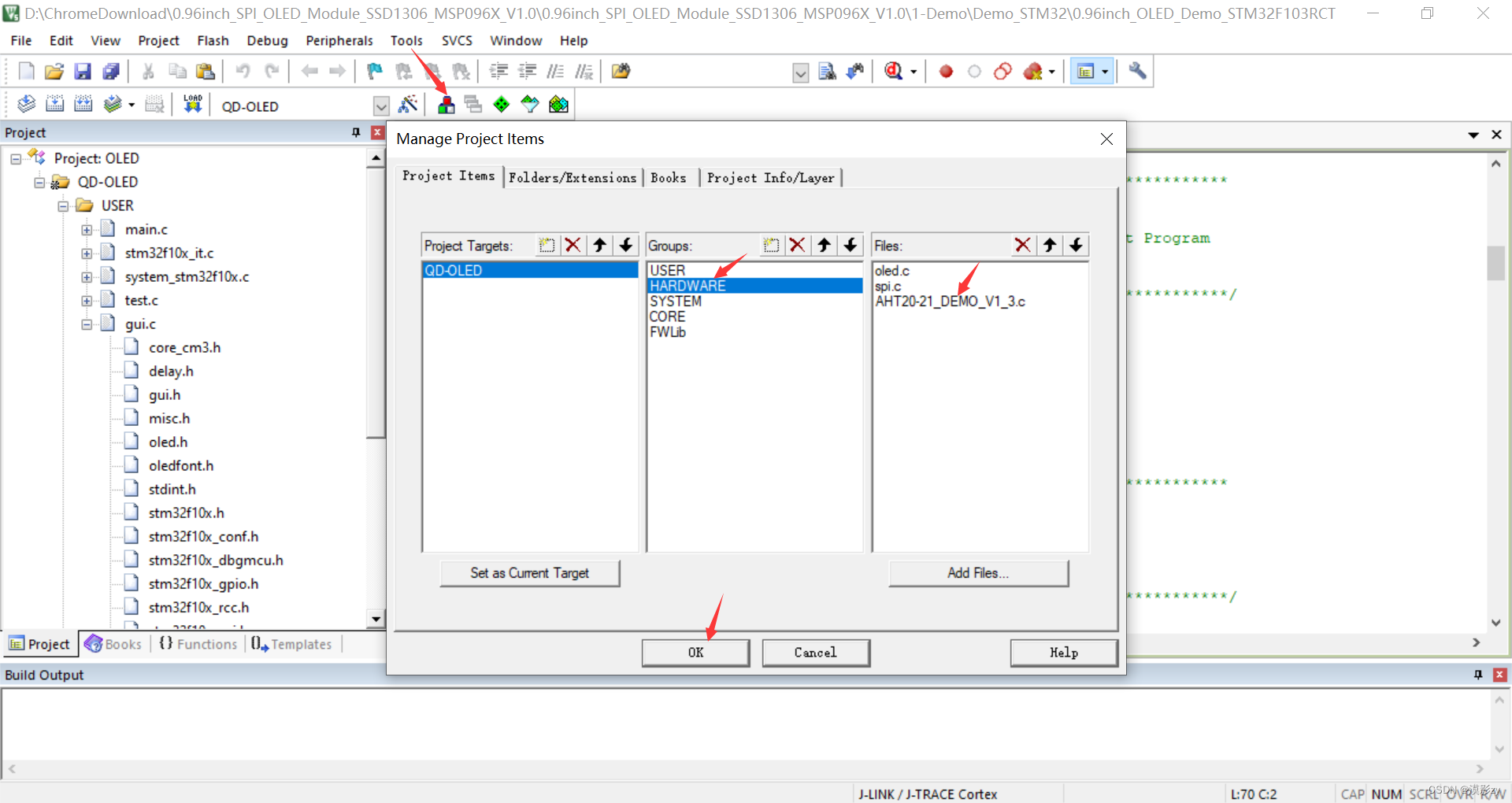Start or stop the debug session from the toolbar
1512x803 pixels.
click(x=893, y=72)
